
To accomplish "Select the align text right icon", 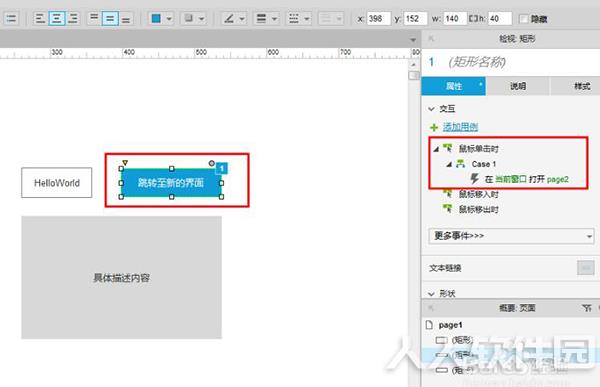I will click(x=73, y=18).
